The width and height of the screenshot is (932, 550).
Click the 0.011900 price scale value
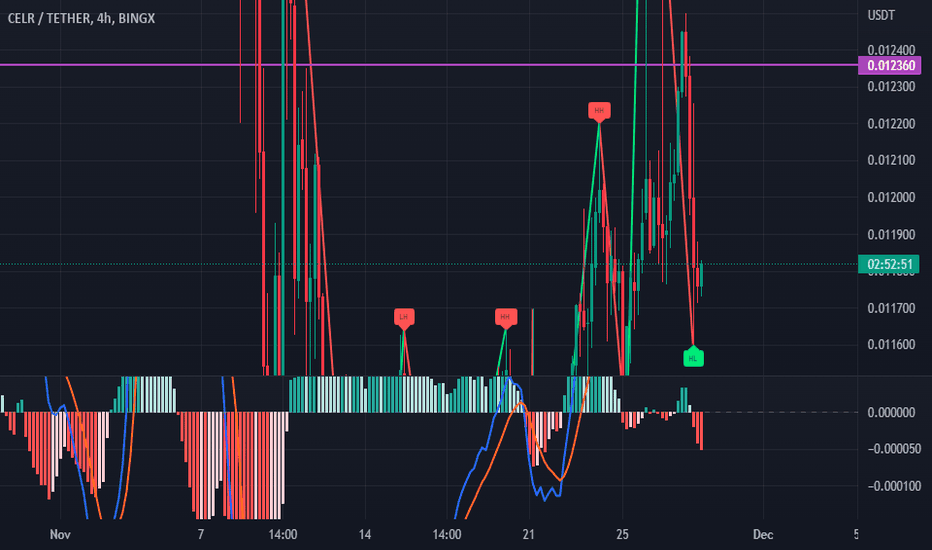(x=891, y=234)
